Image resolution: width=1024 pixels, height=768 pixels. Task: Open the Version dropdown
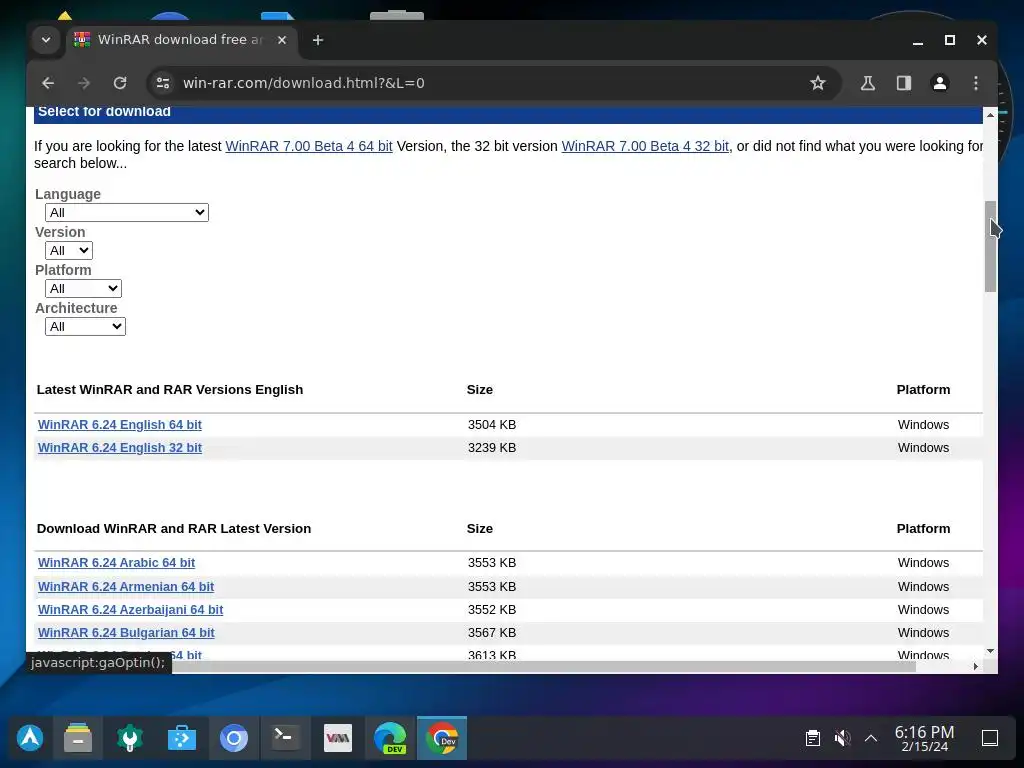(x=69, y=250)
